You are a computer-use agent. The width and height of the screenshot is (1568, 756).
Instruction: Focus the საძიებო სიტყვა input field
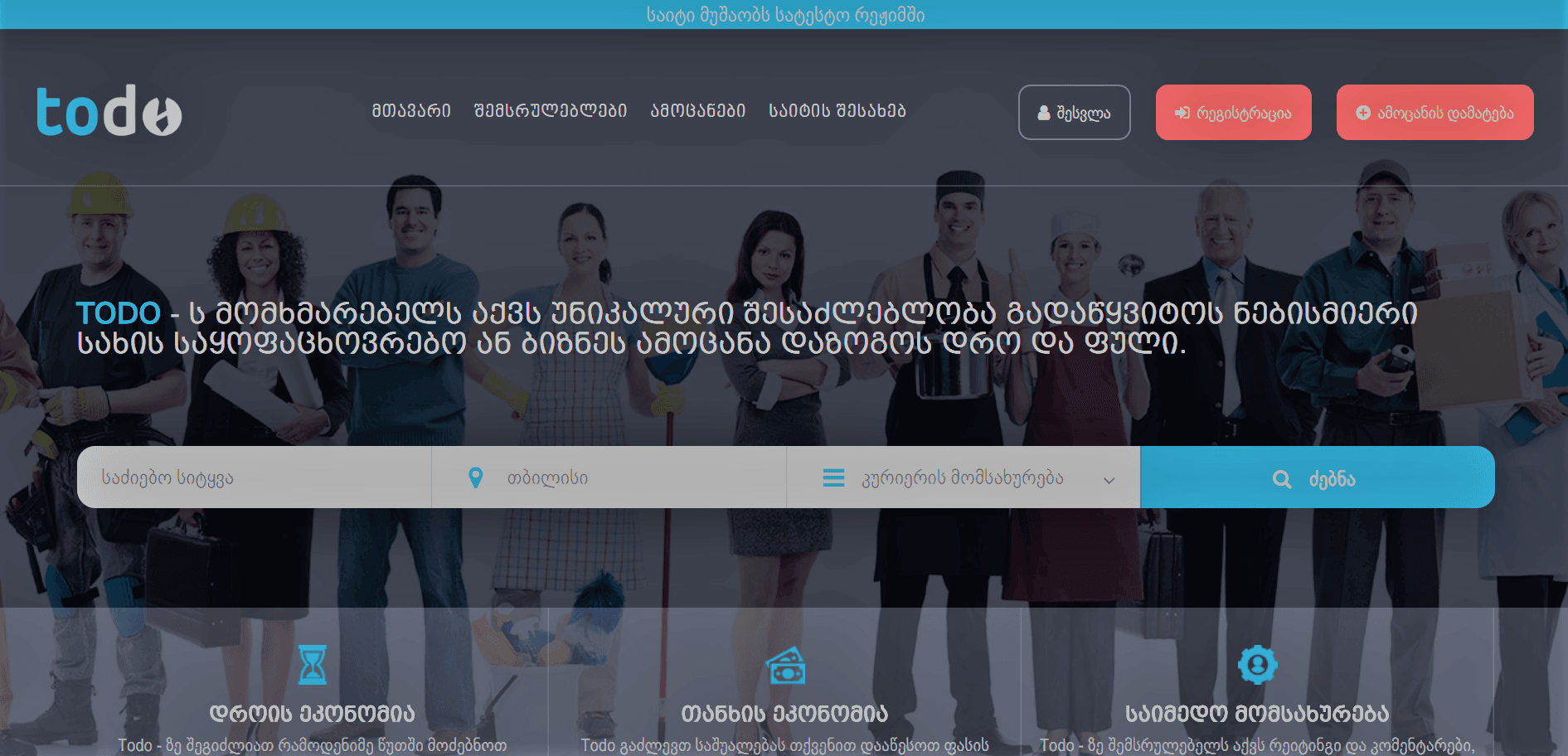click(255, 477)
